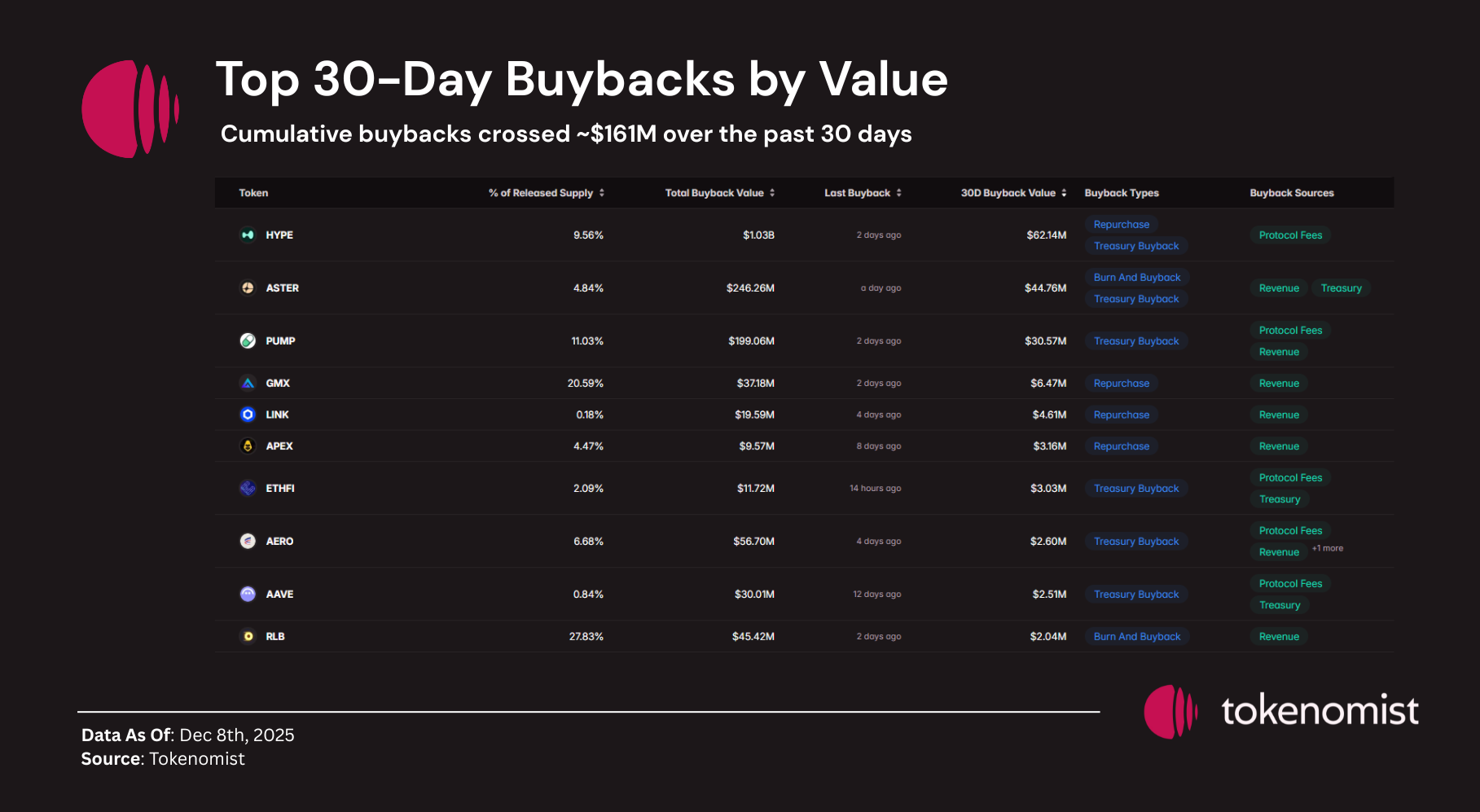Click ETHFI's Treasury source tag
Viewport: 1480px width, 812px height.
1280,499
